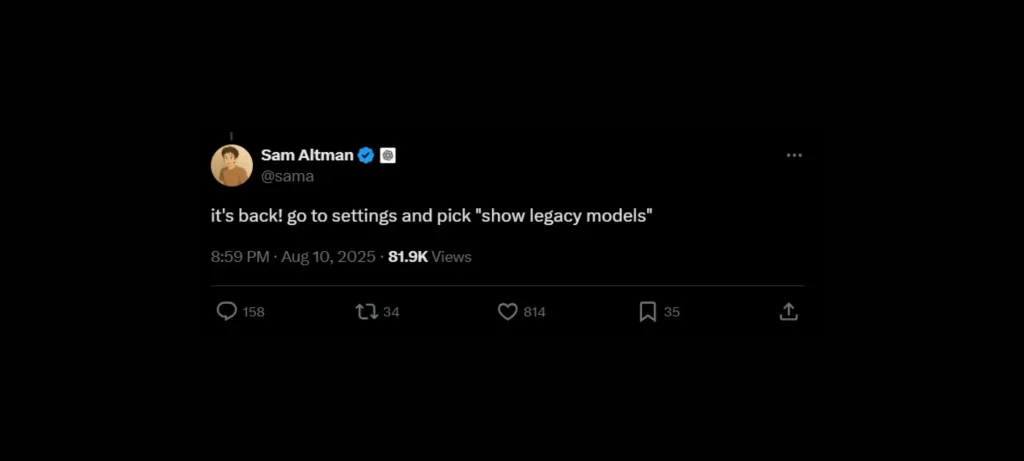This screenshot has width=1024, height=461.
Task: Open the Sam Altman display name link
Action: click(x=306, y=155)
